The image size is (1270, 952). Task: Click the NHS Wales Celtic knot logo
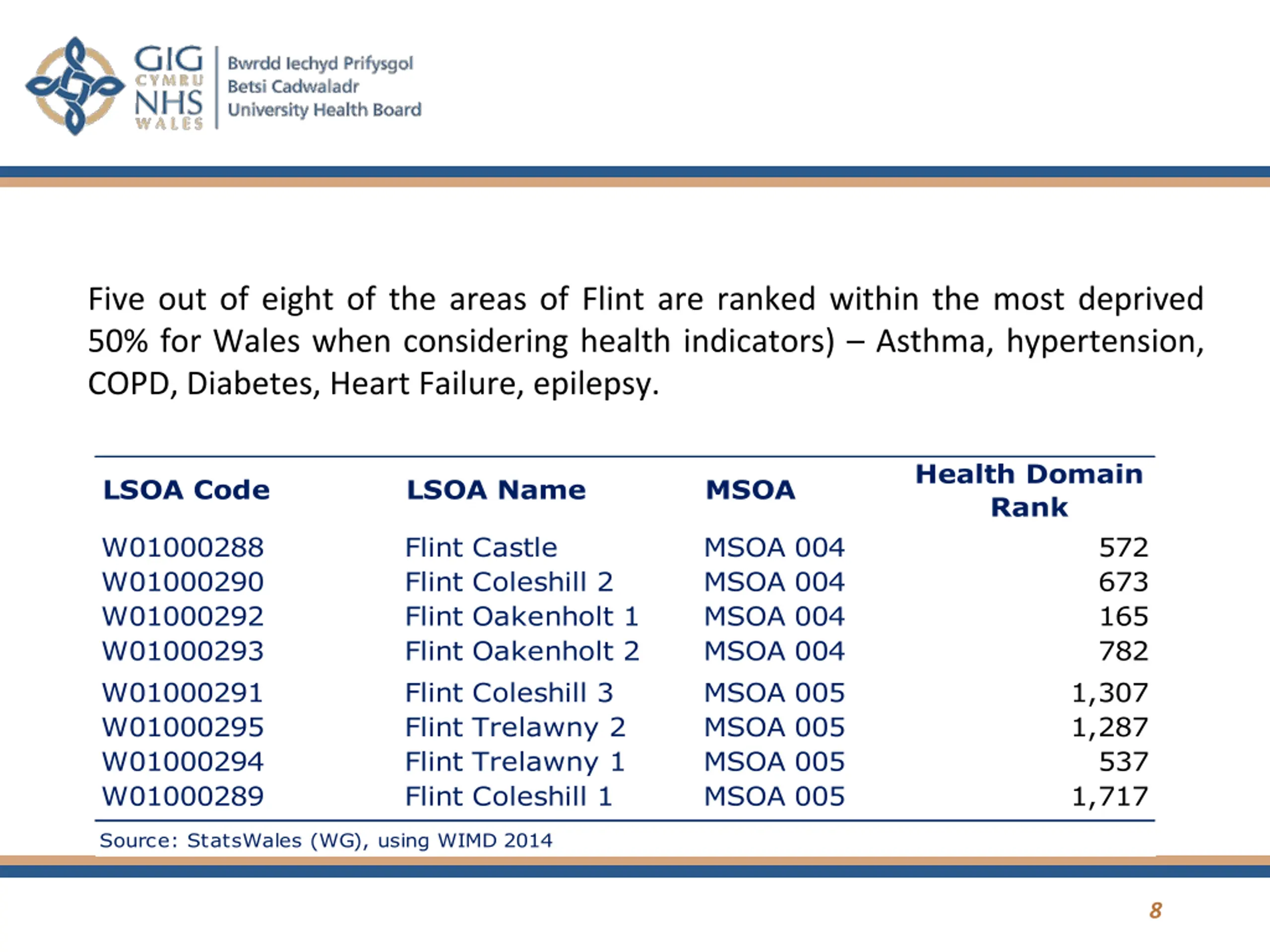point(74,86)
